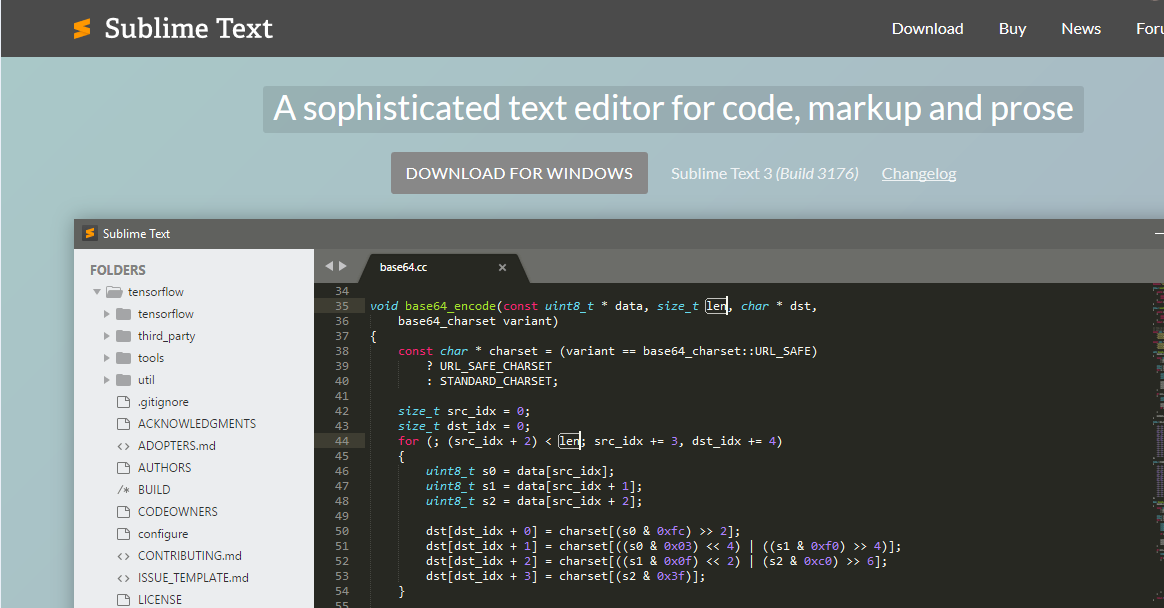The height and width of the screenshot is (608, 1164).
Task: Click the comment icon beside BUILD
Action: click(x=123, y=490)
